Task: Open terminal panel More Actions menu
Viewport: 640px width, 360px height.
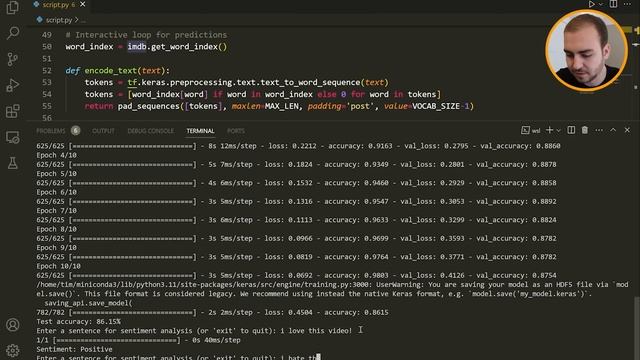Action: point(599,130)
